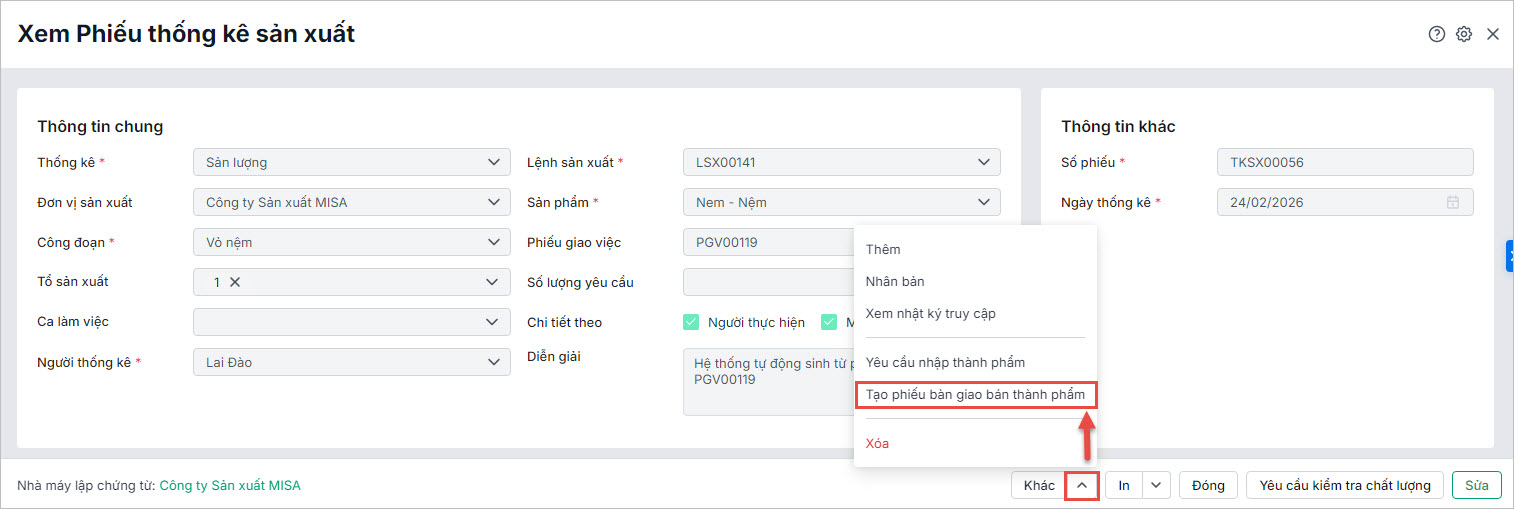Remove tag 1 from Tổ sản xuất
This screenshot has width=1514, height=509.
235,282
